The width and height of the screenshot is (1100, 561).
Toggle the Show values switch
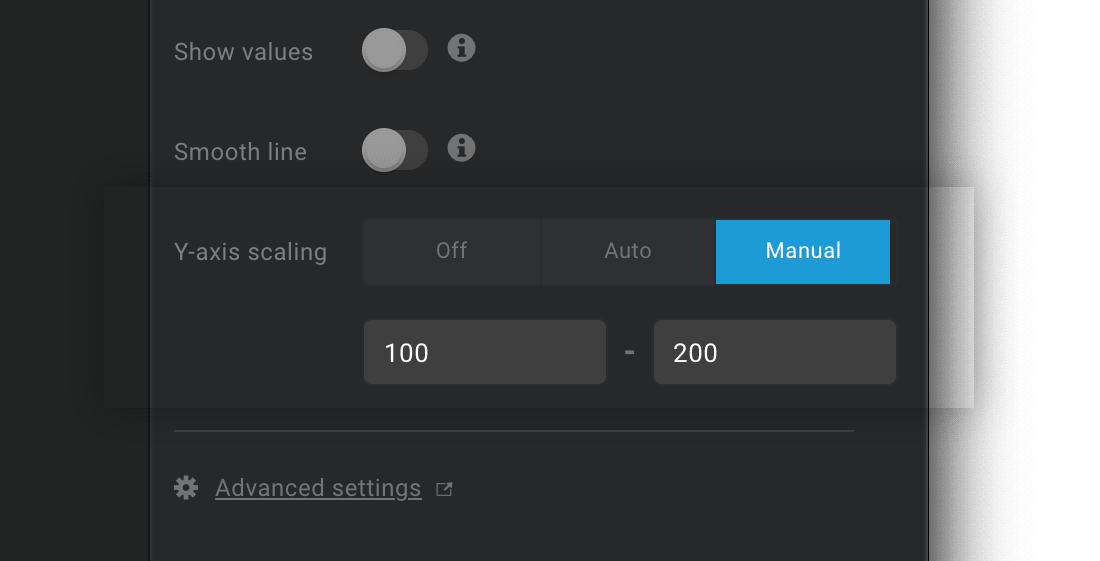(395, 50)
